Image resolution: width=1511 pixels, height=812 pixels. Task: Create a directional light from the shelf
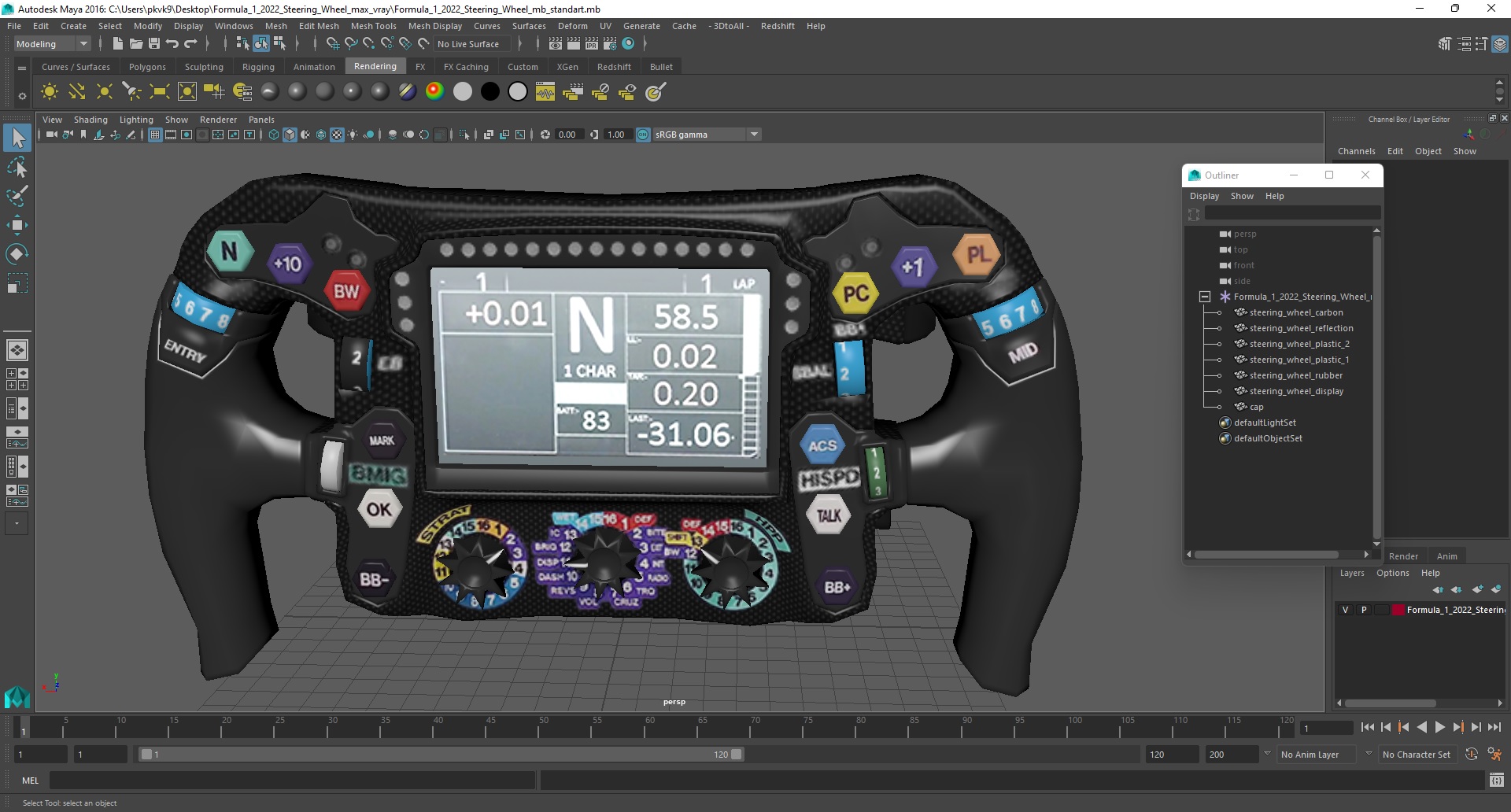(77, 92)
